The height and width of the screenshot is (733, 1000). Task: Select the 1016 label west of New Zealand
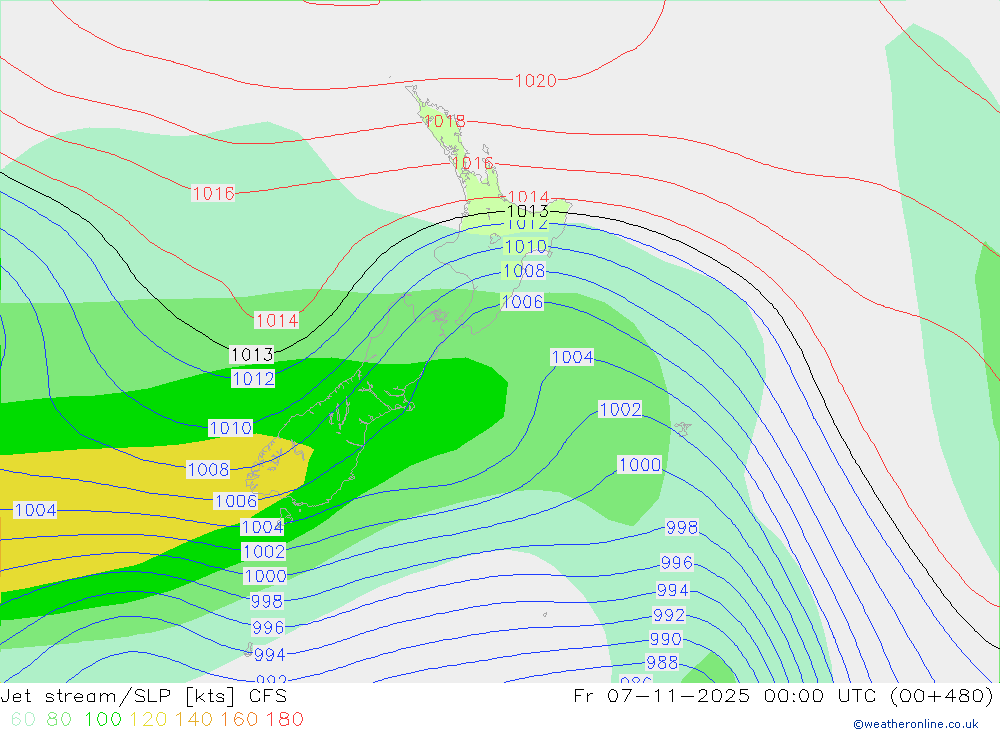click(213, 193)
